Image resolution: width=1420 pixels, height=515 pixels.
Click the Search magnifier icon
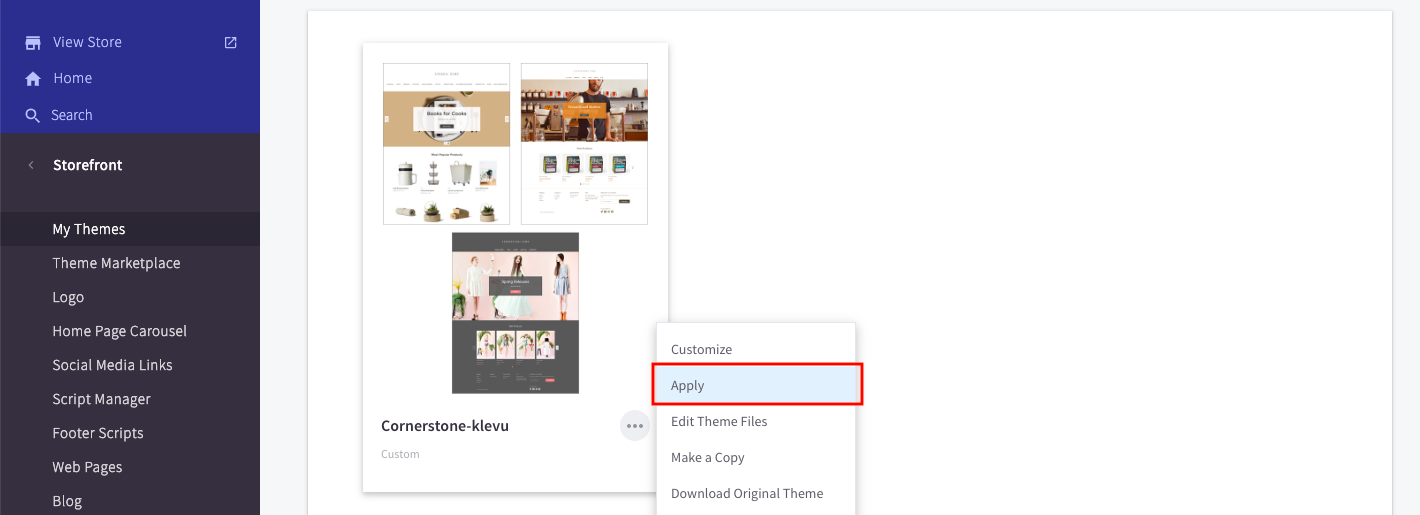[x=33, y=115]
